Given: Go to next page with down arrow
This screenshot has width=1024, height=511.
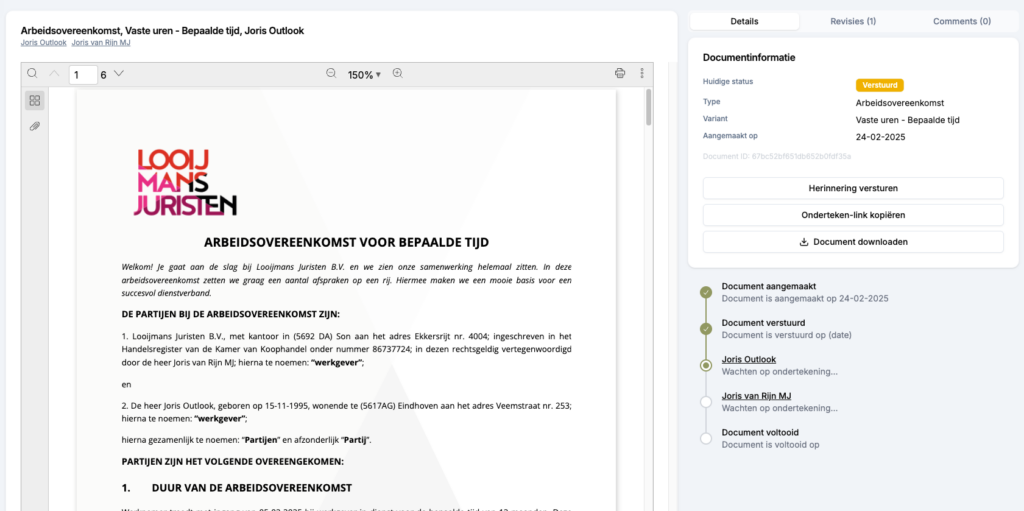Looking at the screenshot, I should [119, 74].
